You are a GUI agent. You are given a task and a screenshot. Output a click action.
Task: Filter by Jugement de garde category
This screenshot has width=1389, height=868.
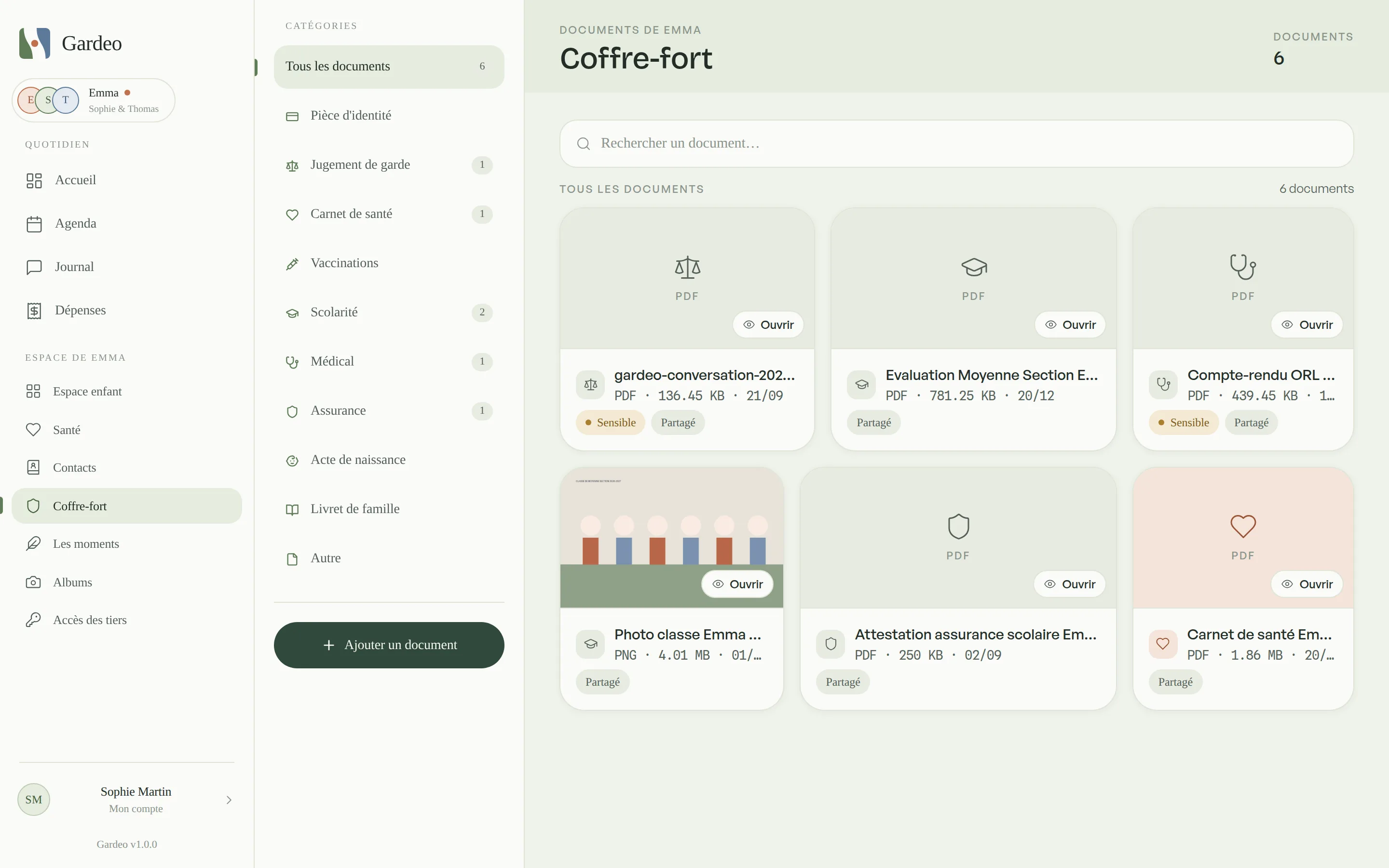pos(389,165)
